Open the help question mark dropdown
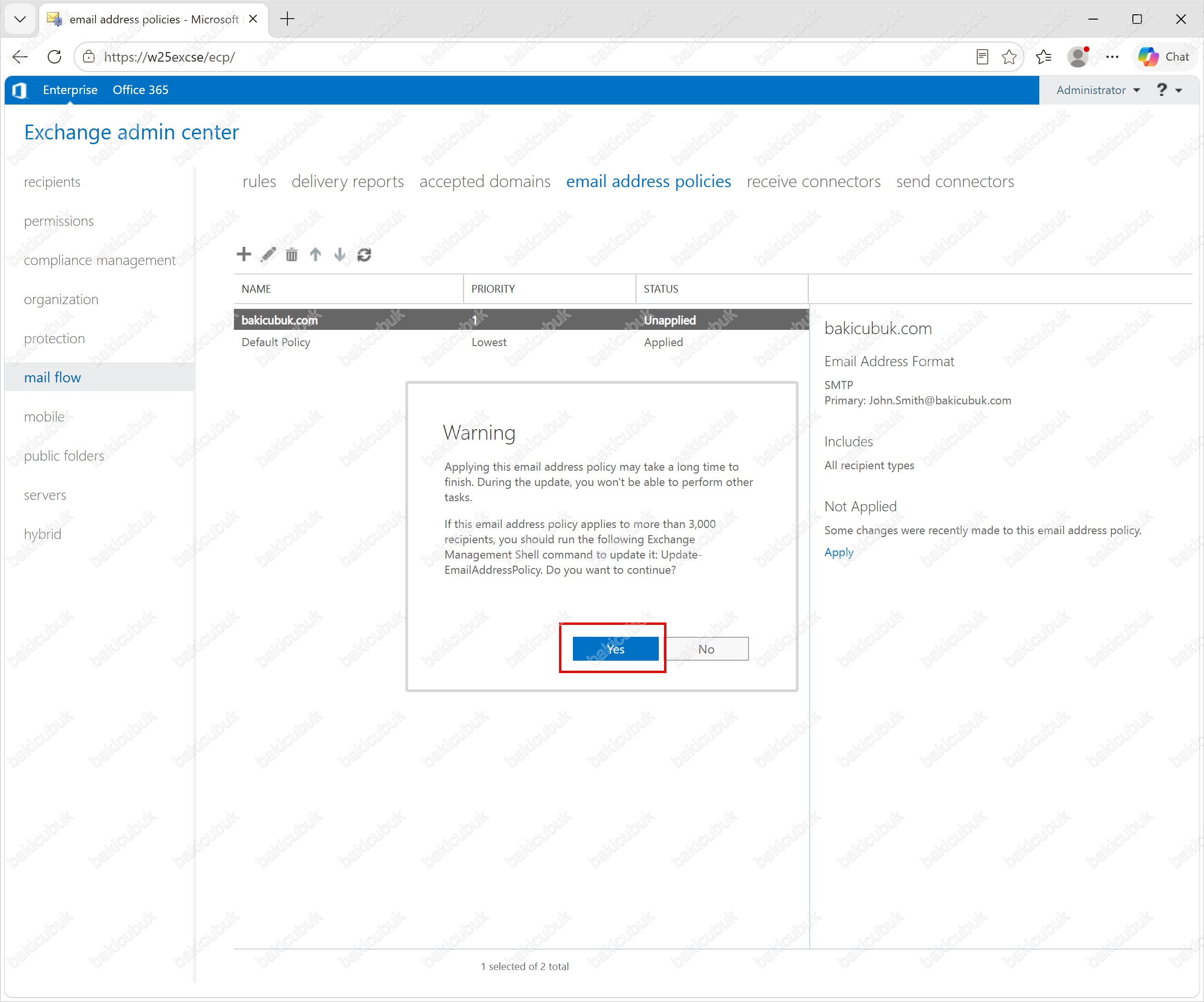The height and width of the screenshot is (1002, 1204). point(1169,90)
